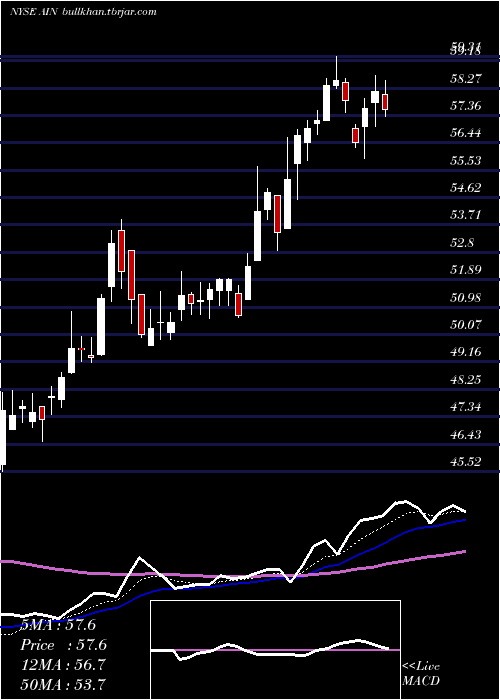
Task: Select the 50.07 price level label
Action: (x=466, y=325)
